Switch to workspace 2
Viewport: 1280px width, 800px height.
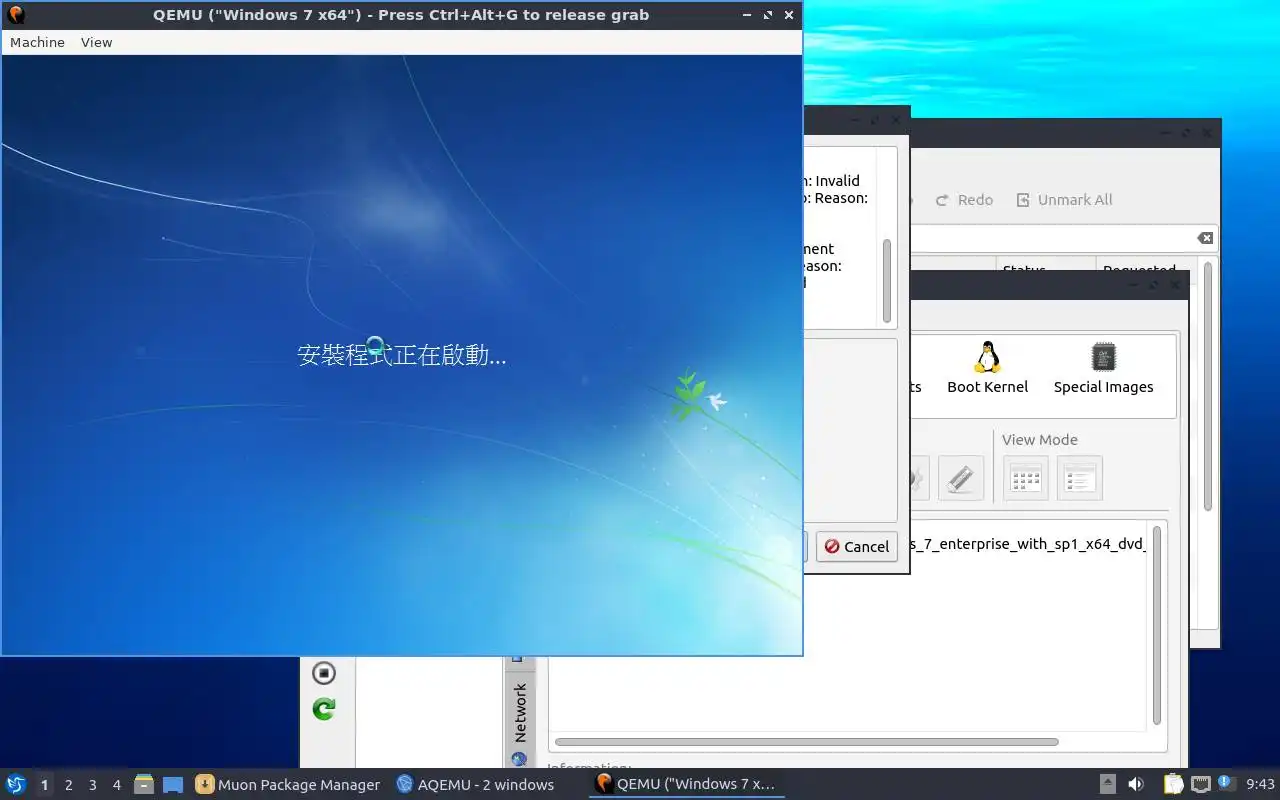click(x=68, y=785)
